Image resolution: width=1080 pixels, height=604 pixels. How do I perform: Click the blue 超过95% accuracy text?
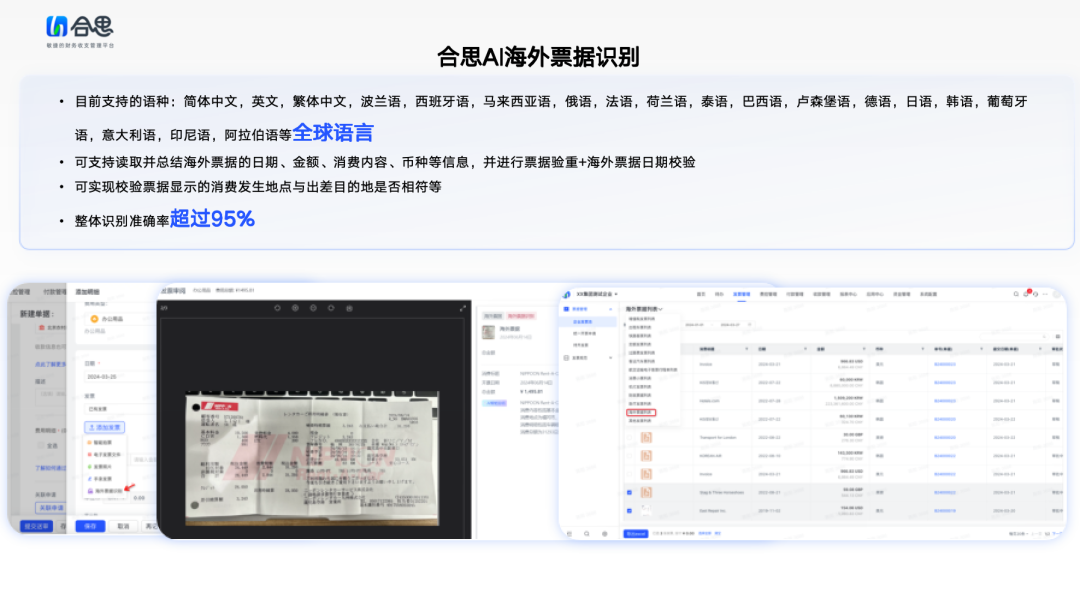click(x=212, y=219)
